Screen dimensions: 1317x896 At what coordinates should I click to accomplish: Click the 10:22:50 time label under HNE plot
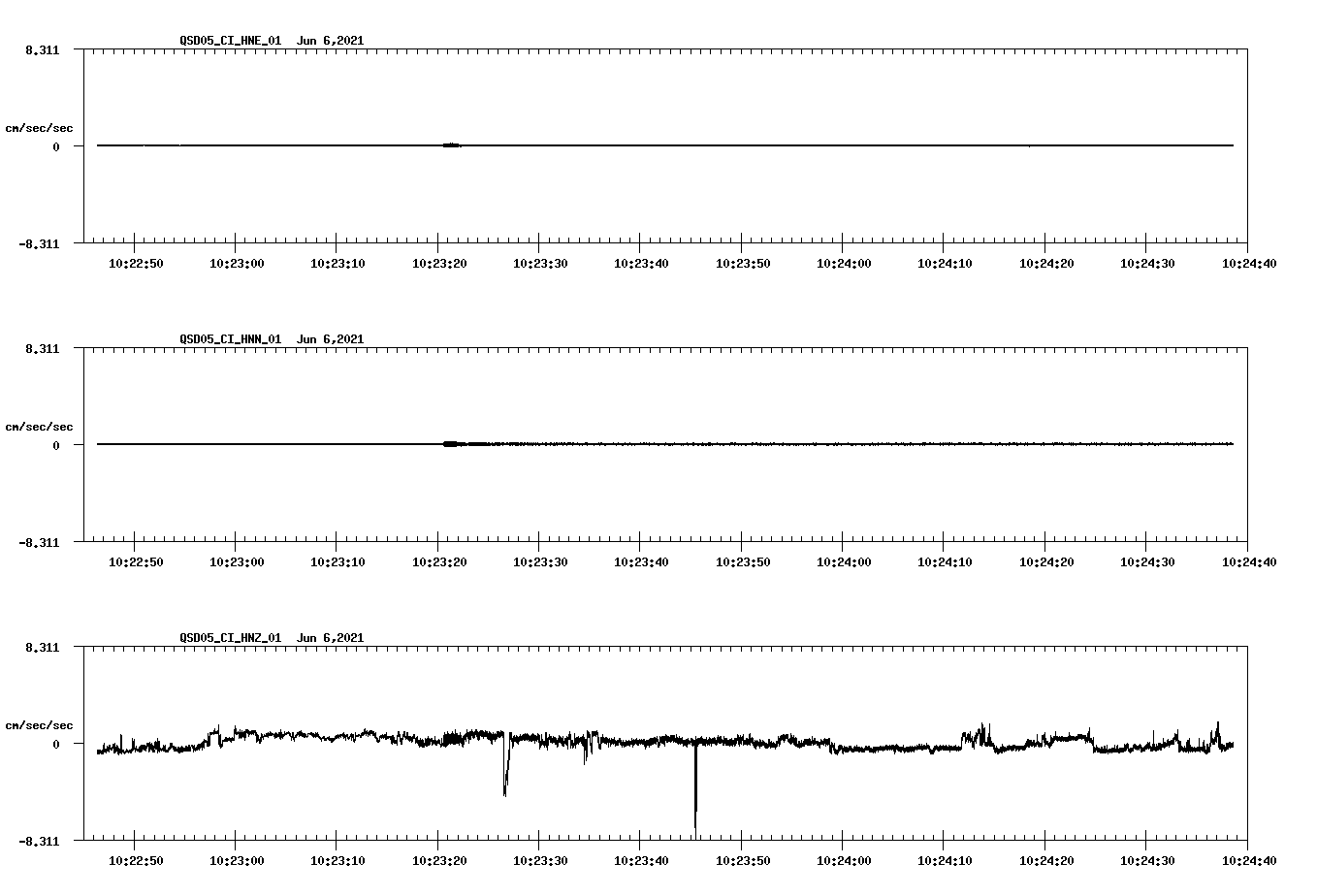[x=135, y=263]
